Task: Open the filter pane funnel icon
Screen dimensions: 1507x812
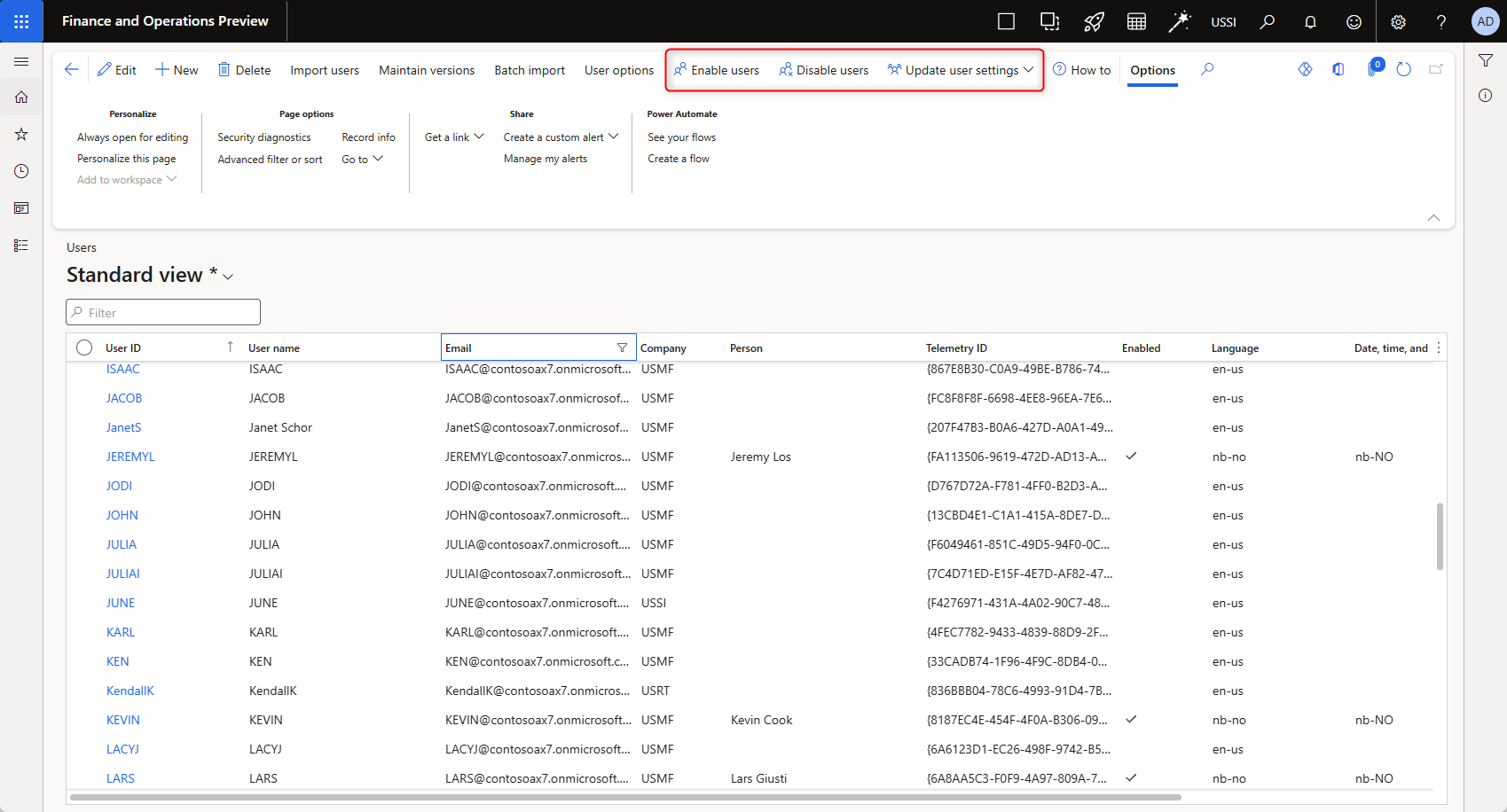Action: [x=1486, y=60]
